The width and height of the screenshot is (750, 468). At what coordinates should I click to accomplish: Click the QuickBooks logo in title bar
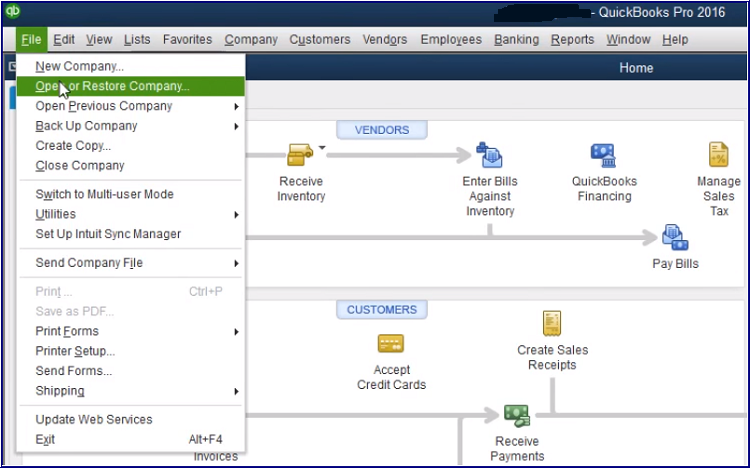click(x=13, y=11)
